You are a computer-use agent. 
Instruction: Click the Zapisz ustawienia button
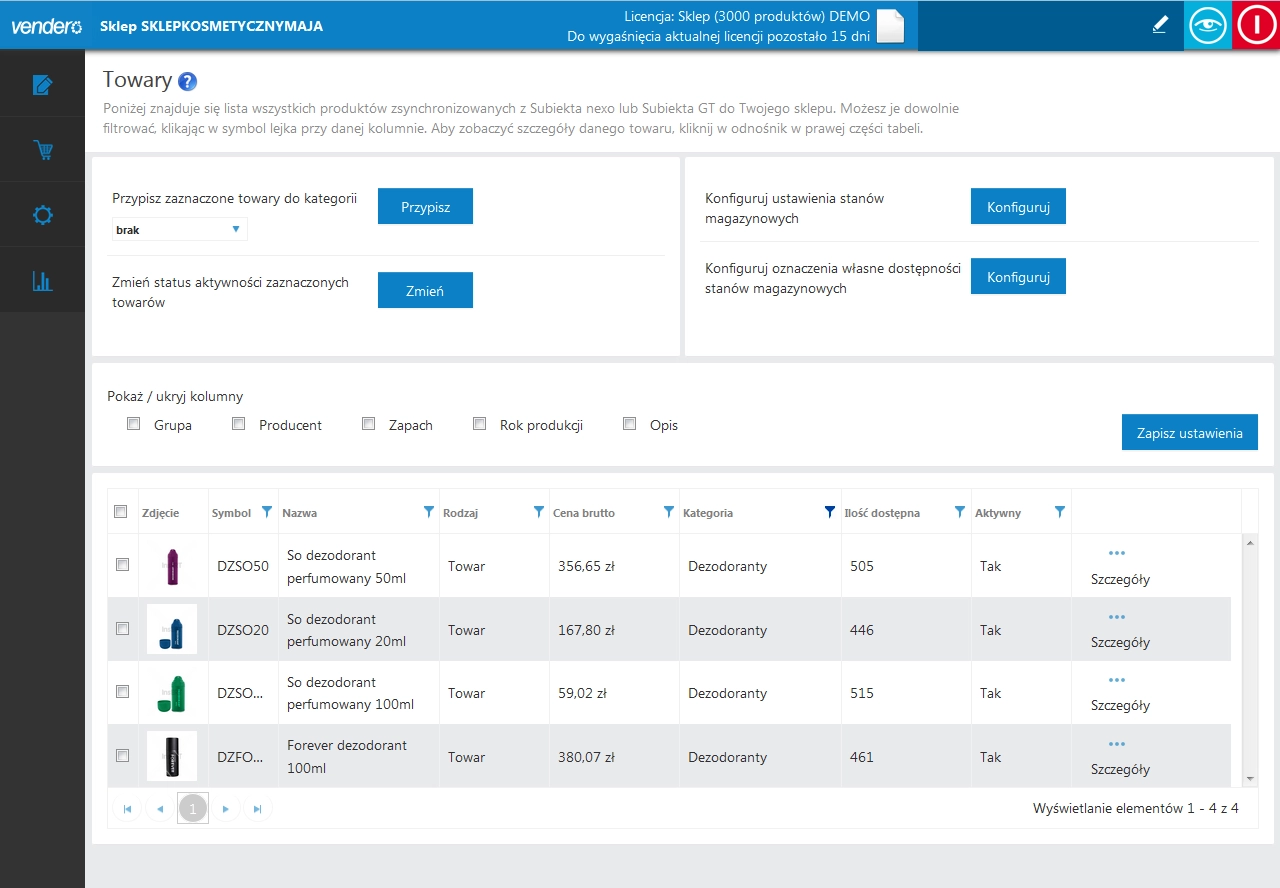(1189, 433)
